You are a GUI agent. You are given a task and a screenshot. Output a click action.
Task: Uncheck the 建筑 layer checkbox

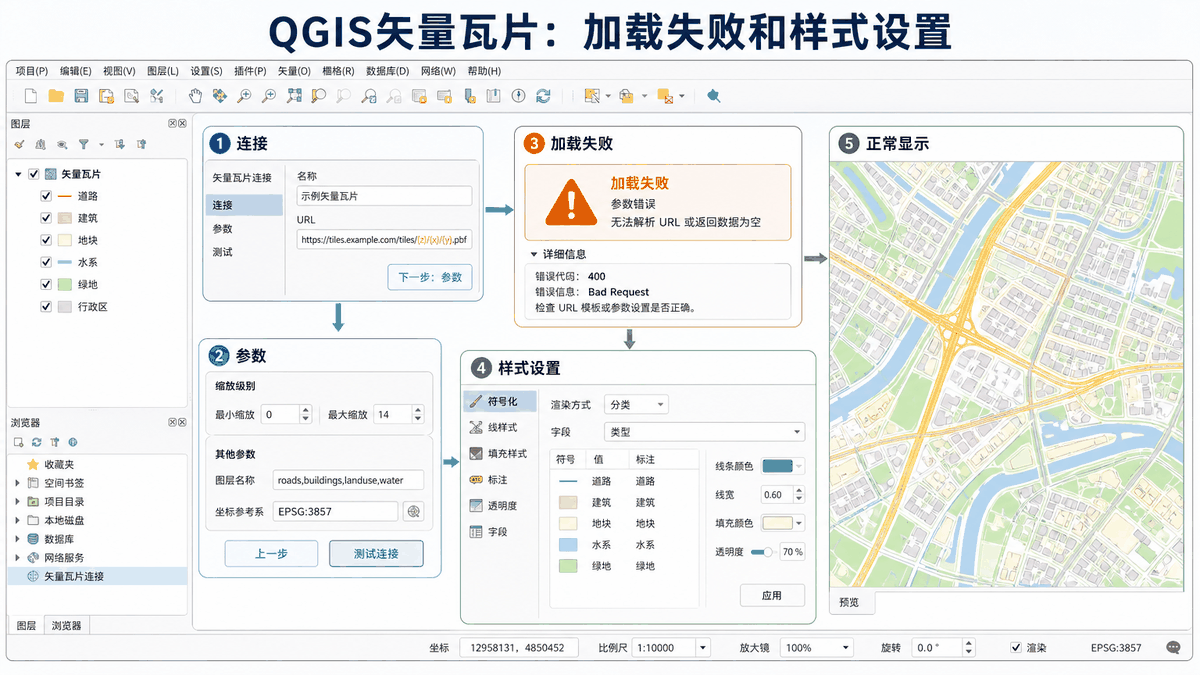[x=46, y=218]
